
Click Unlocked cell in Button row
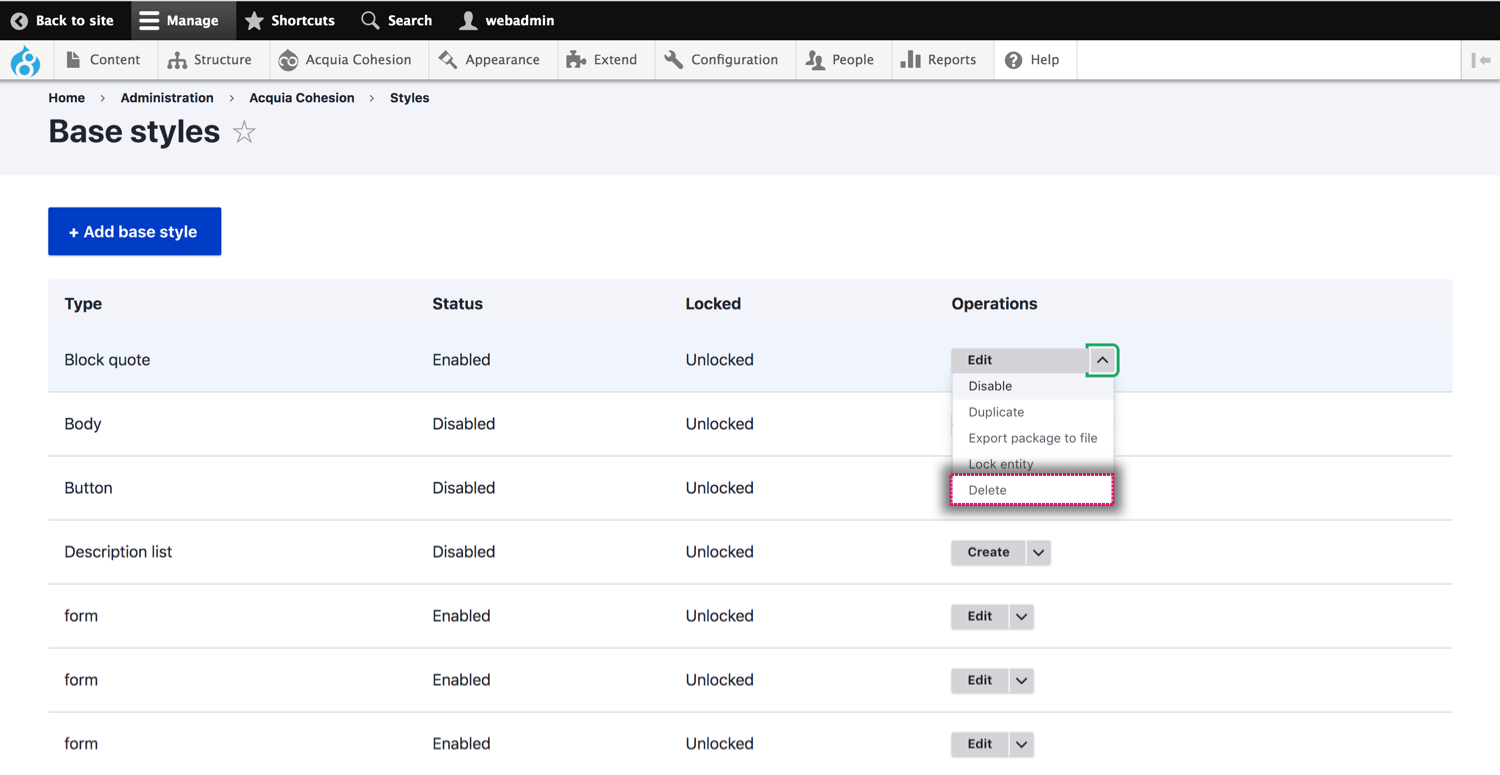[x=719, y=488]
